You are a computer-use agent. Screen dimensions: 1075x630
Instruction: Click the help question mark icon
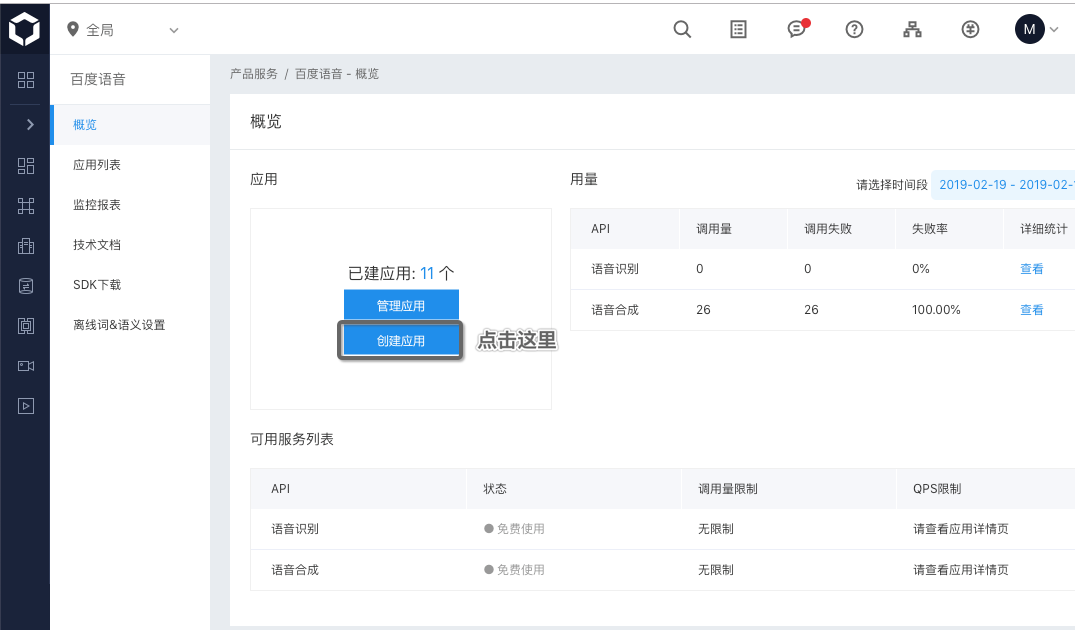[x=854, y=29]
